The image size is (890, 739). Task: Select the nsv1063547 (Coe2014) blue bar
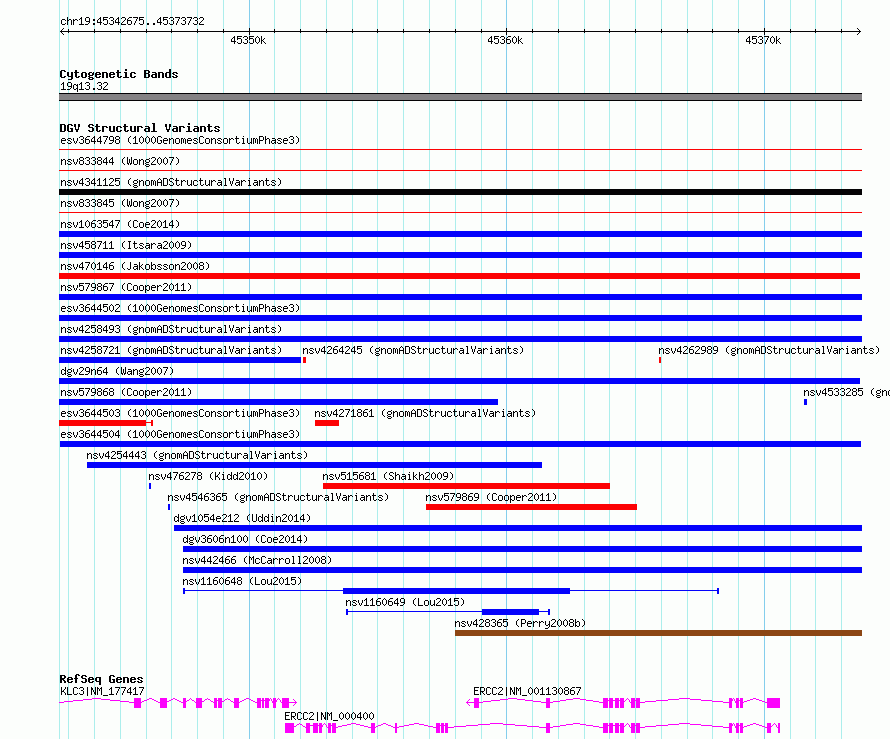[460, 234]
